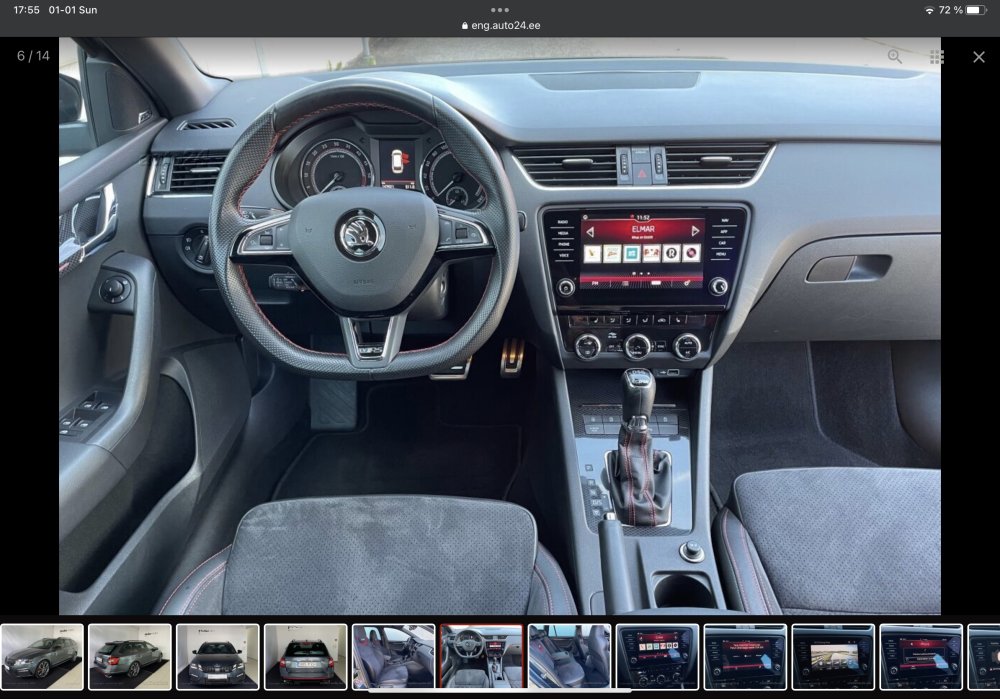Select third thumbnail showing car front
The width and height of the screenshot is (1000, 699).
coord(218,657)
